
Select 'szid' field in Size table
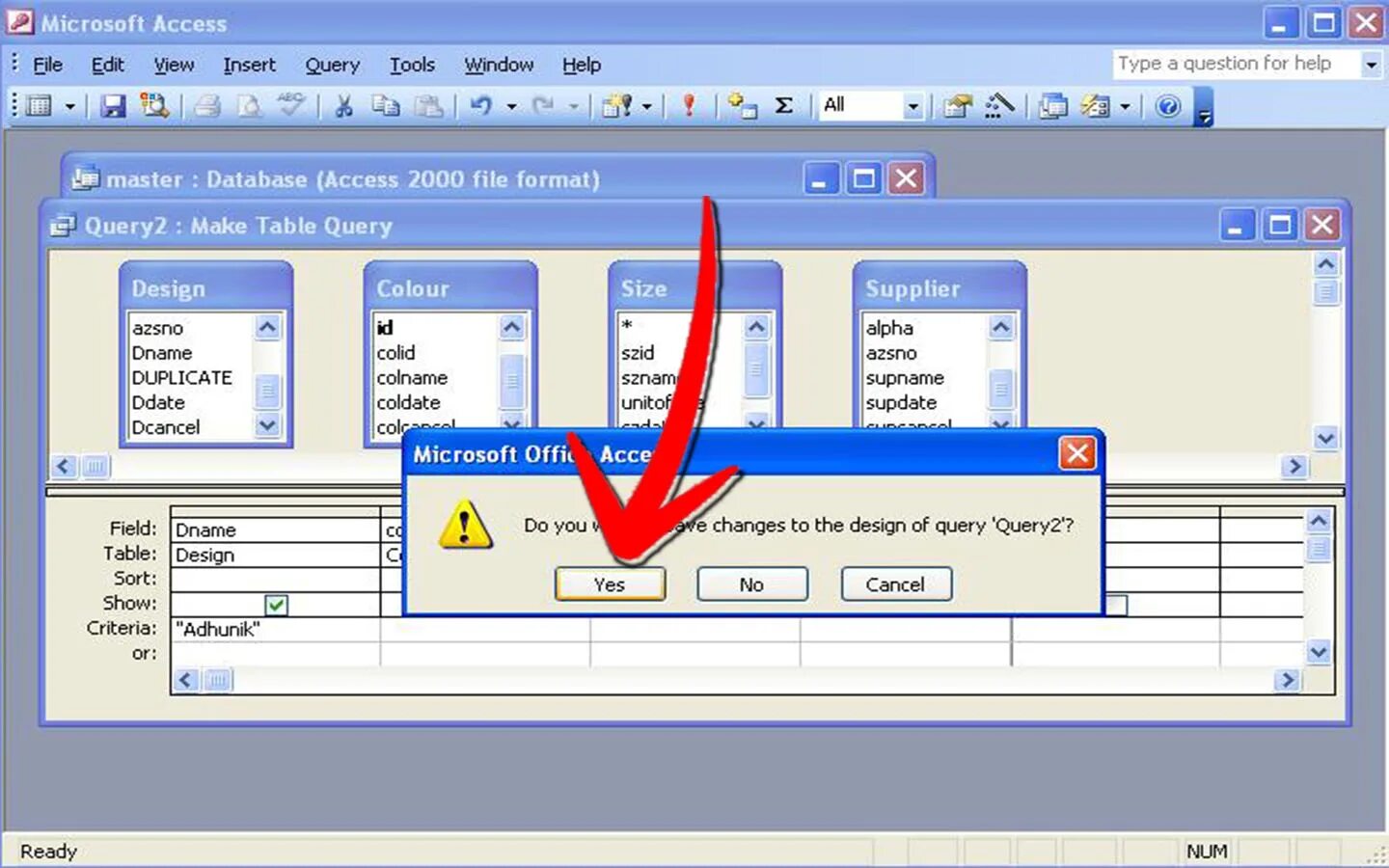(638, 353)
